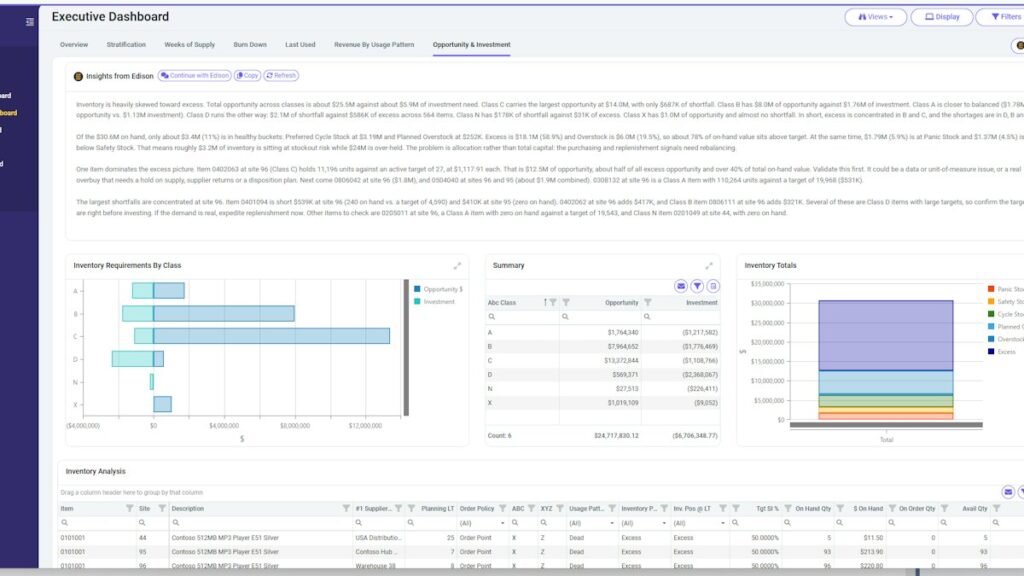This screenshot has width=1024, height=576.
Task: Click the Class C opportunity bar in chart
Action: click(x=272, y=336)
